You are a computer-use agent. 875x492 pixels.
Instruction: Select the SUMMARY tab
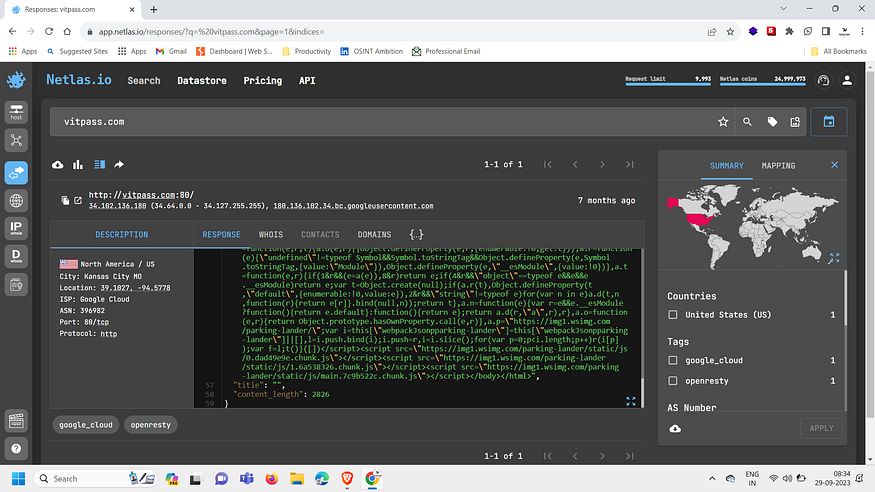727,166
